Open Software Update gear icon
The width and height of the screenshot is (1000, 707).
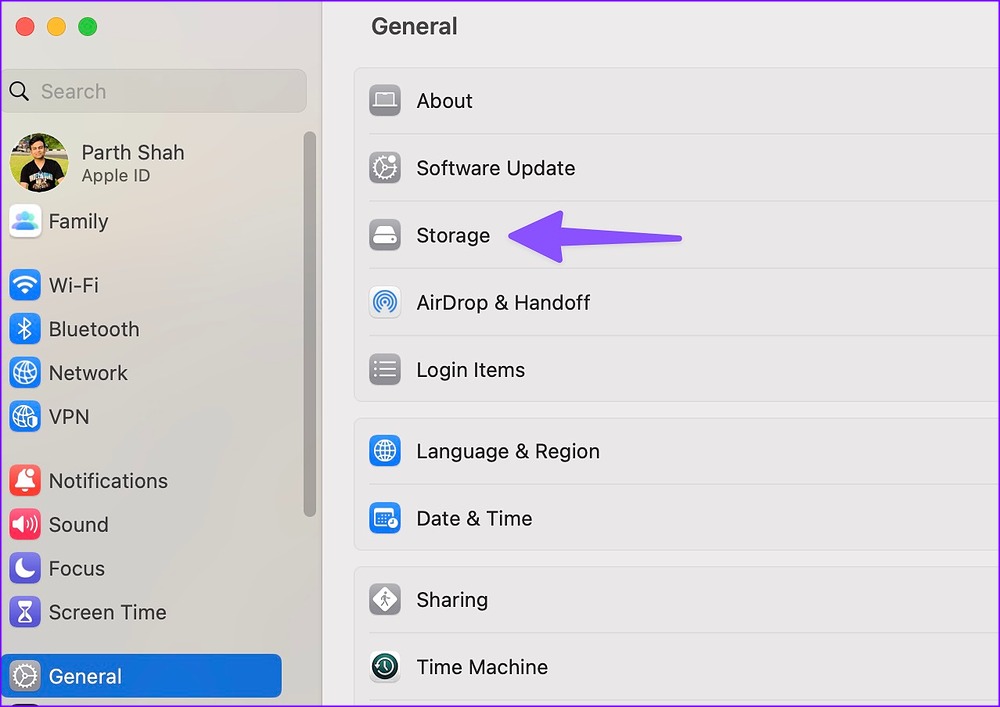tap(385, 168)
